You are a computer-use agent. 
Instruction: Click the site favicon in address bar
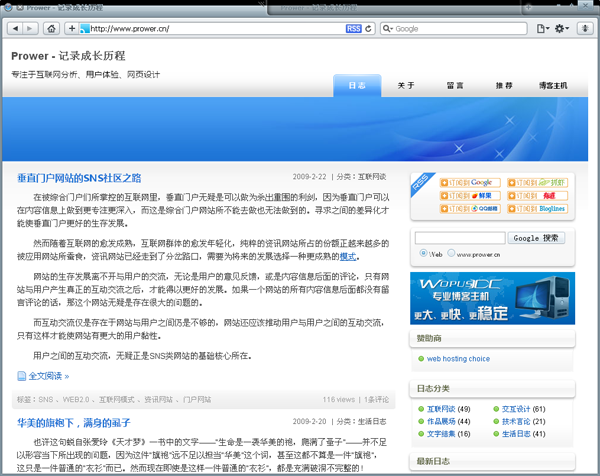coord(85,29)
